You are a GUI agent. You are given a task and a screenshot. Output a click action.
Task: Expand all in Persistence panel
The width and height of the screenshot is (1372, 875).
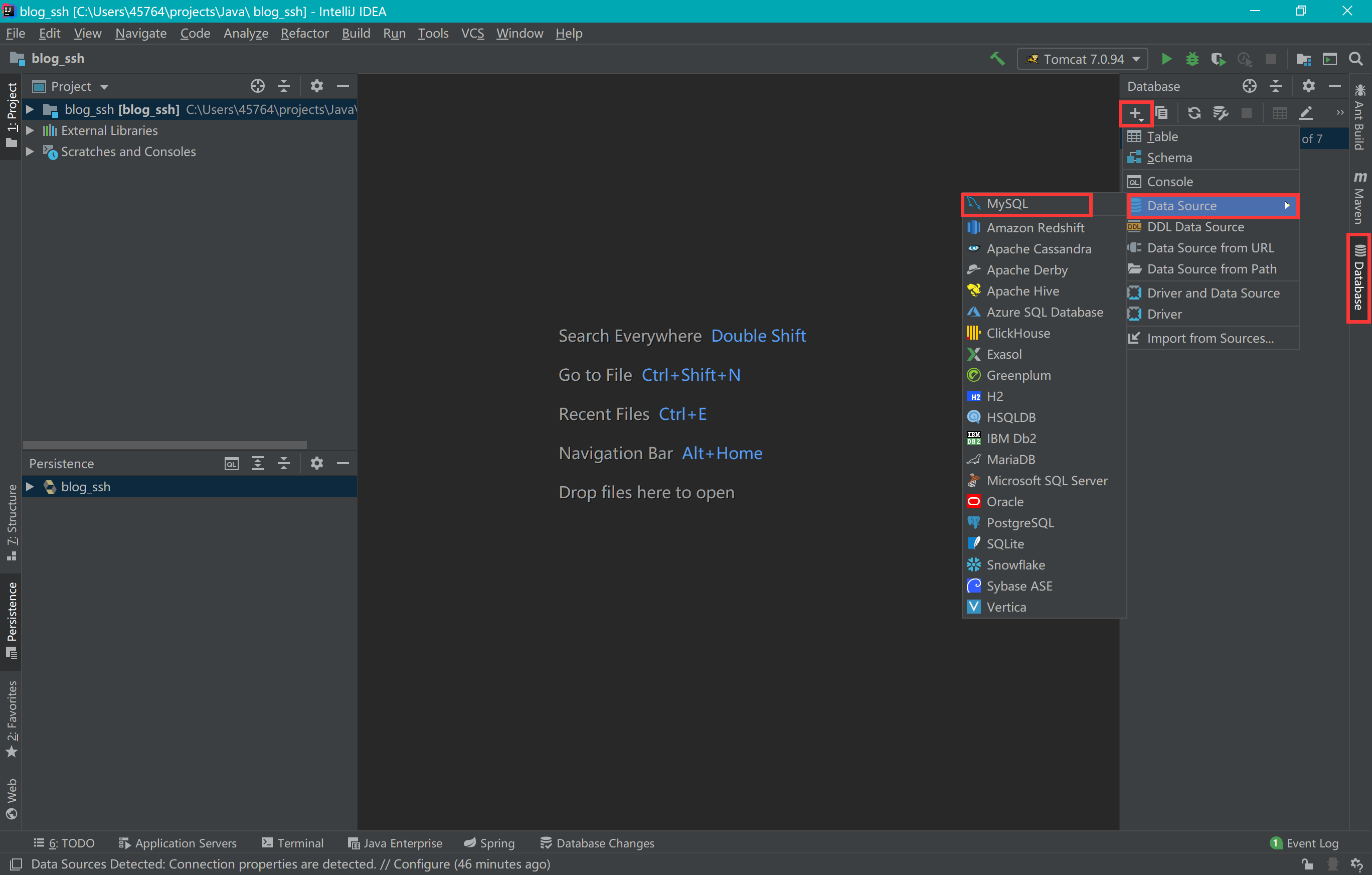(x=258, y=464)
